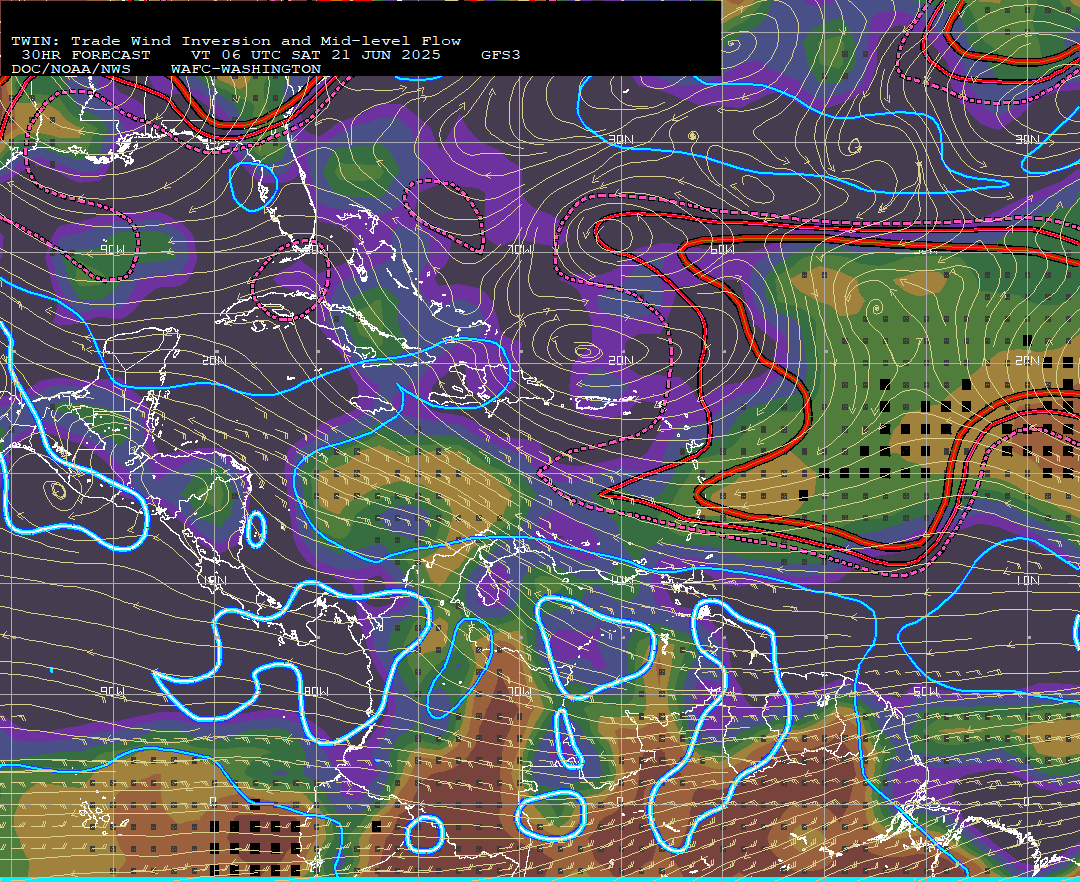Screen dimensions: 1080x882
Task: Click the '20N' label north of Puerto Rico
Action: (621, 360)
